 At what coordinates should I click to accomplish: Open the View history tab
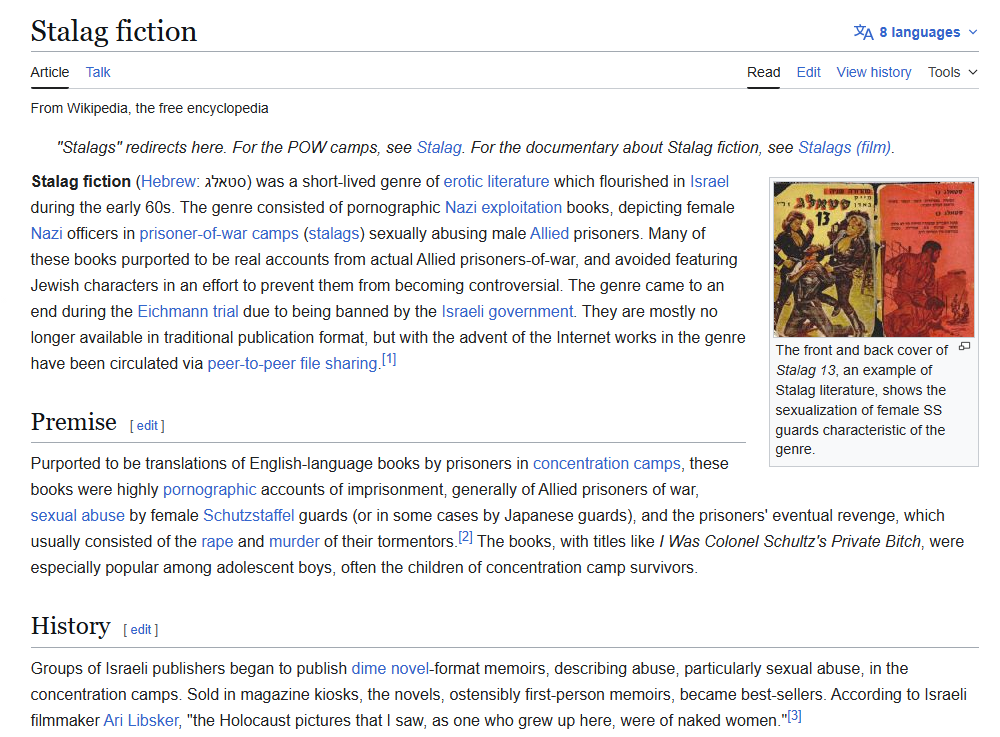coord(874,72)
